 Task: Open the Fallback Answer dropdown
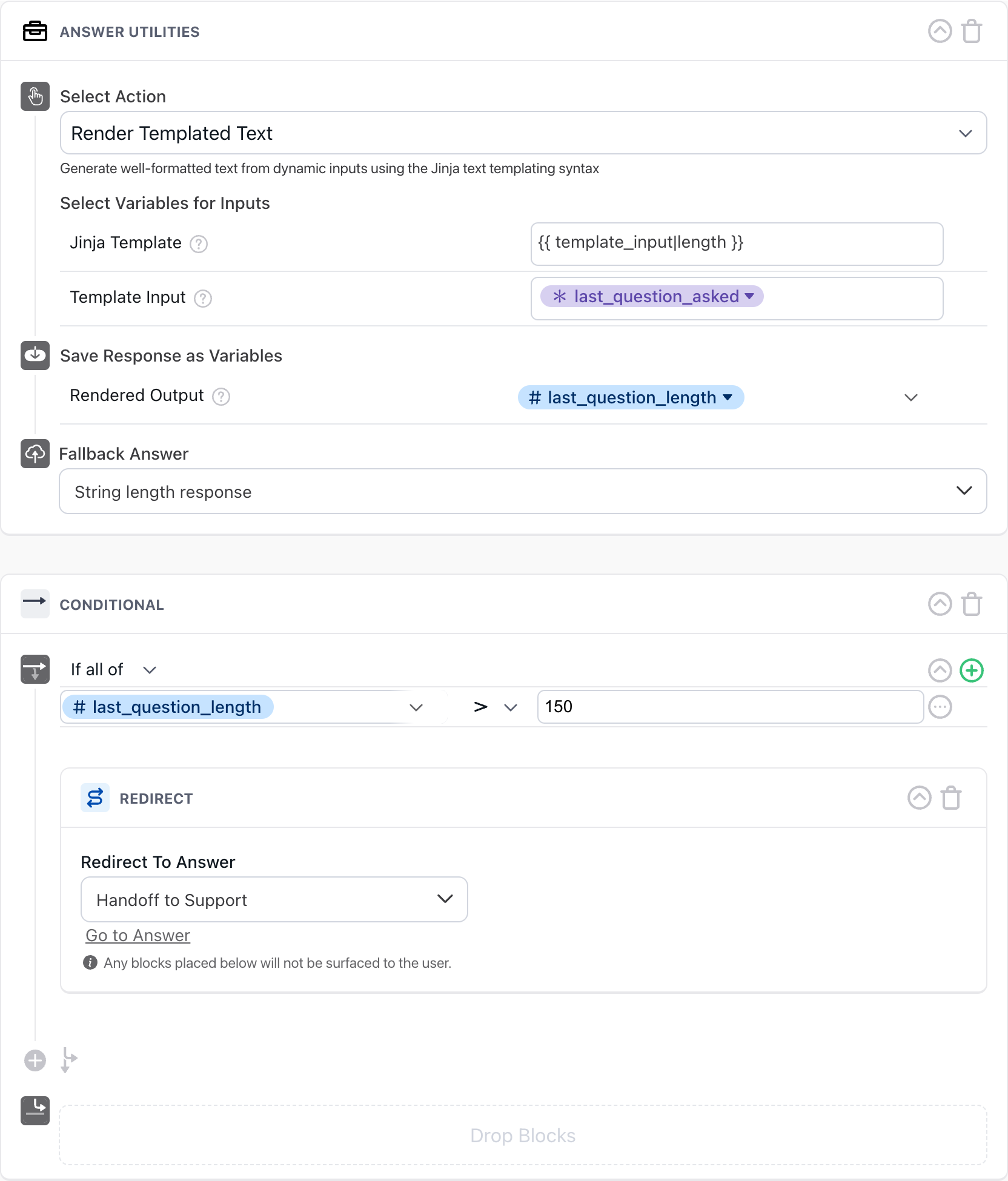[523, 491]
